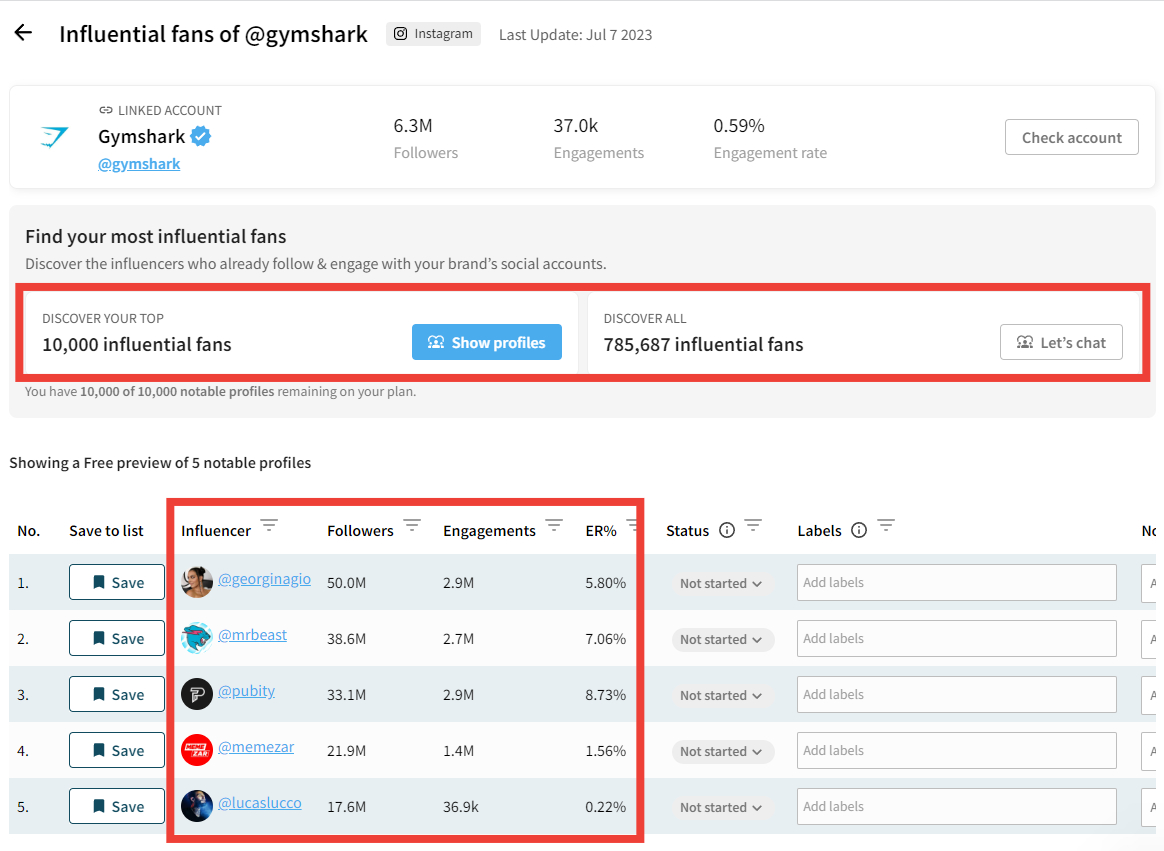Save @memezar to a list
This screenshot has height=851, width=1164.
(117, 750)
